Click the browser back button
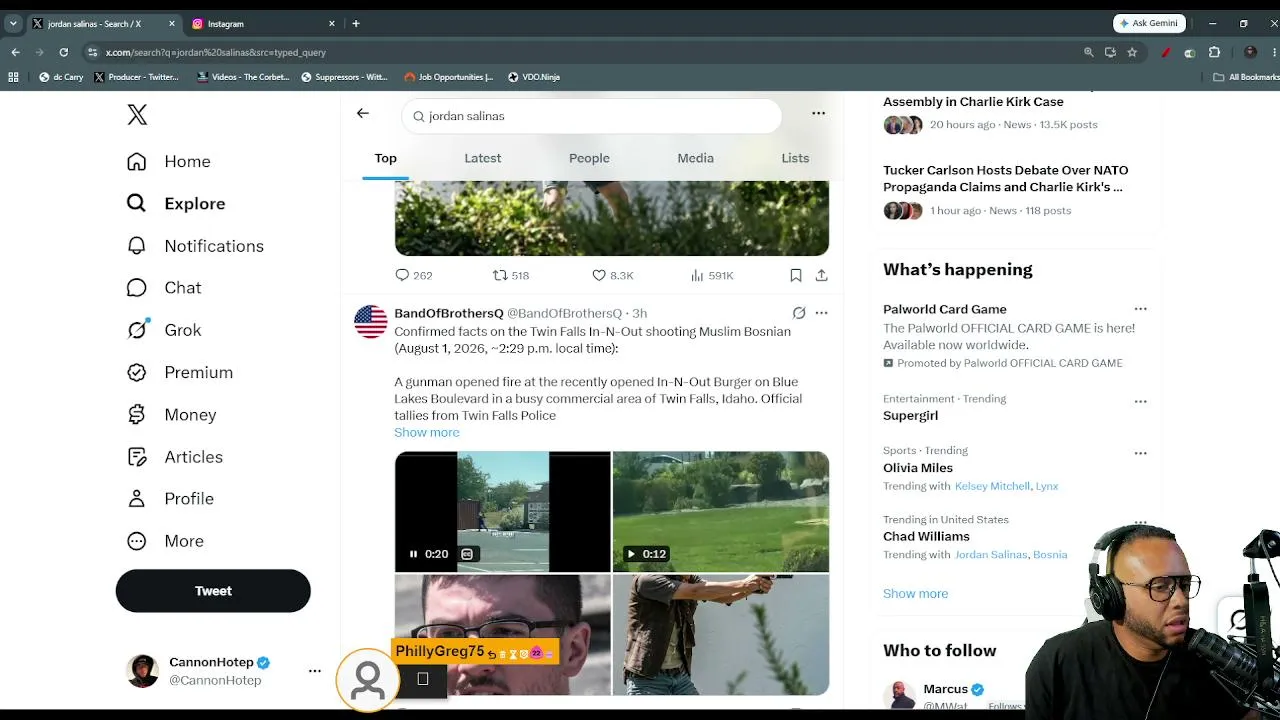This screenshot has height=720, width=1280. click(x=16, y=52)
